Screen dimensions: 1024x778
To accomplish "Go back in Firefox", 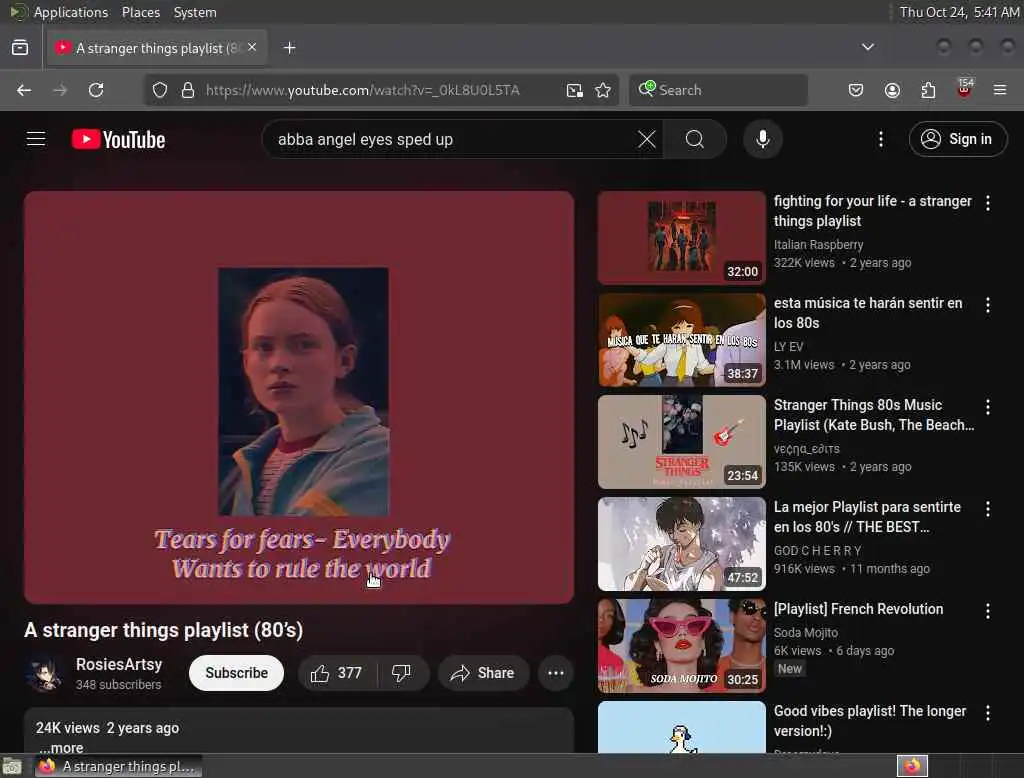I will click(24, 90).
